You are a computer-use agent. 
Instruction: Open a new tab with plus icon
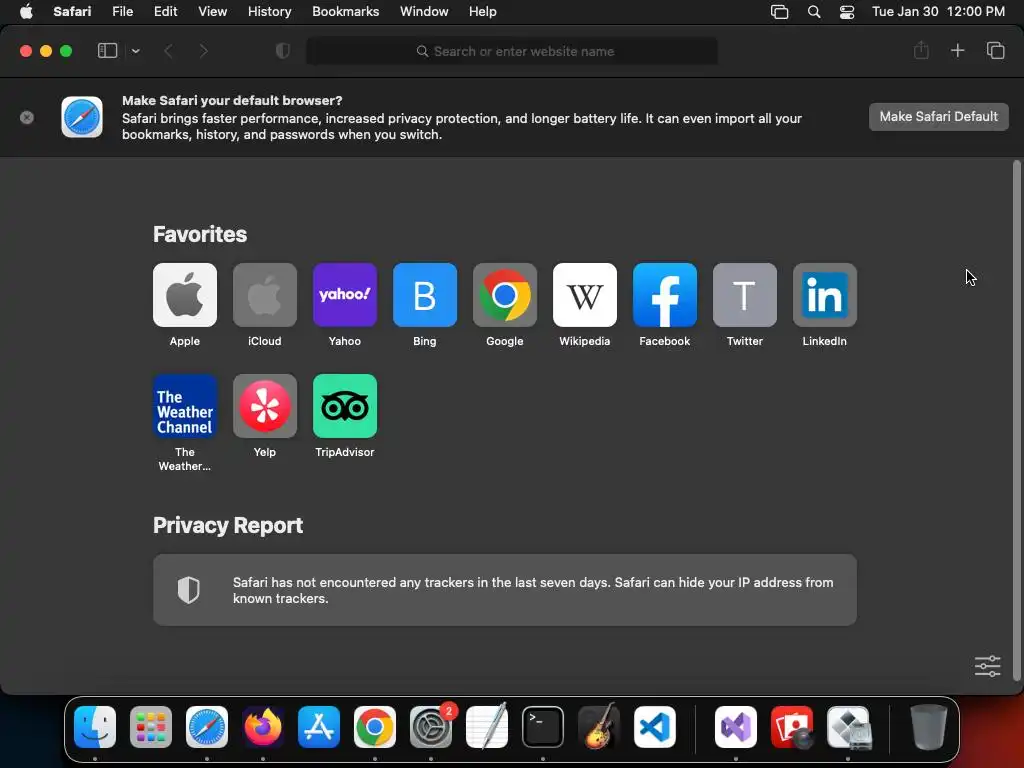957,50
